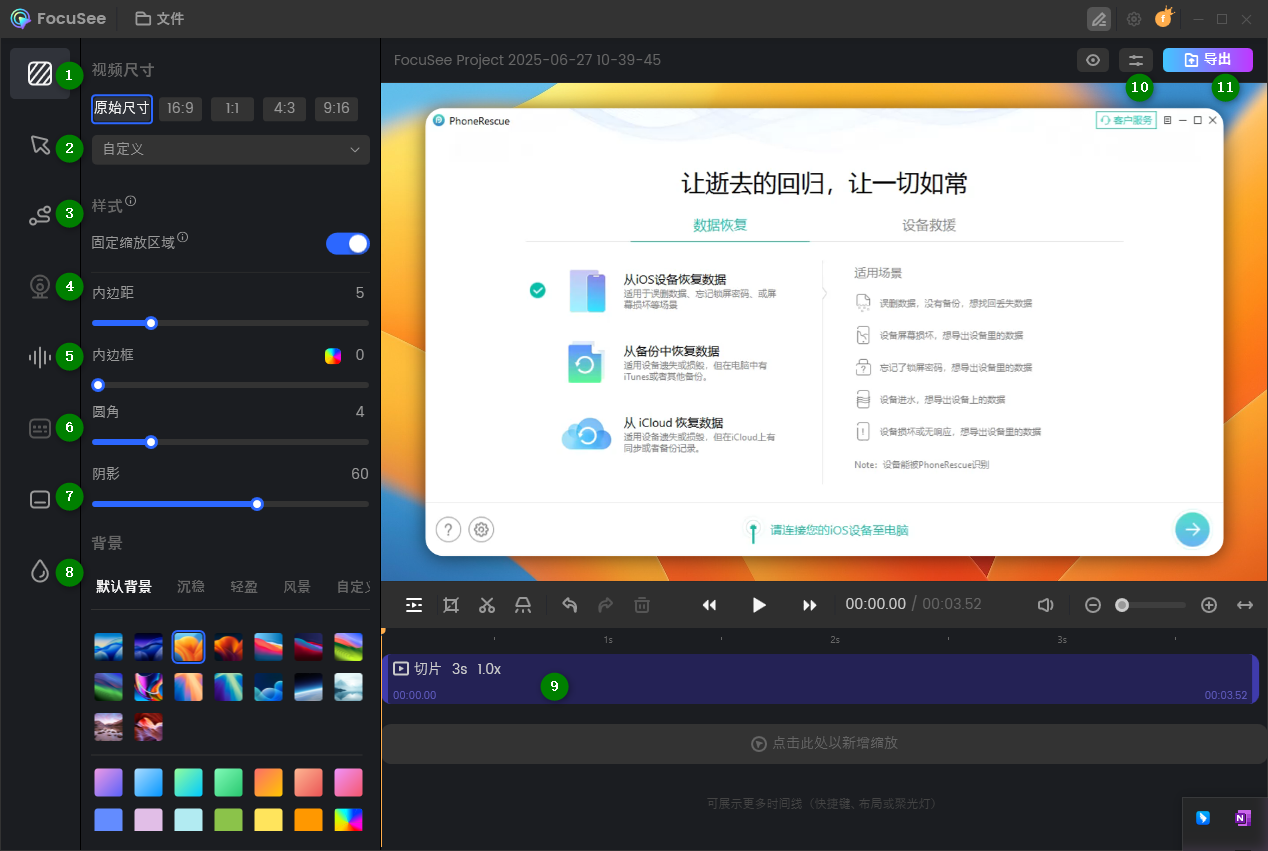Click the speed tool next to scissors
This screenshot has width=1268, height=851.
[523, 605]
